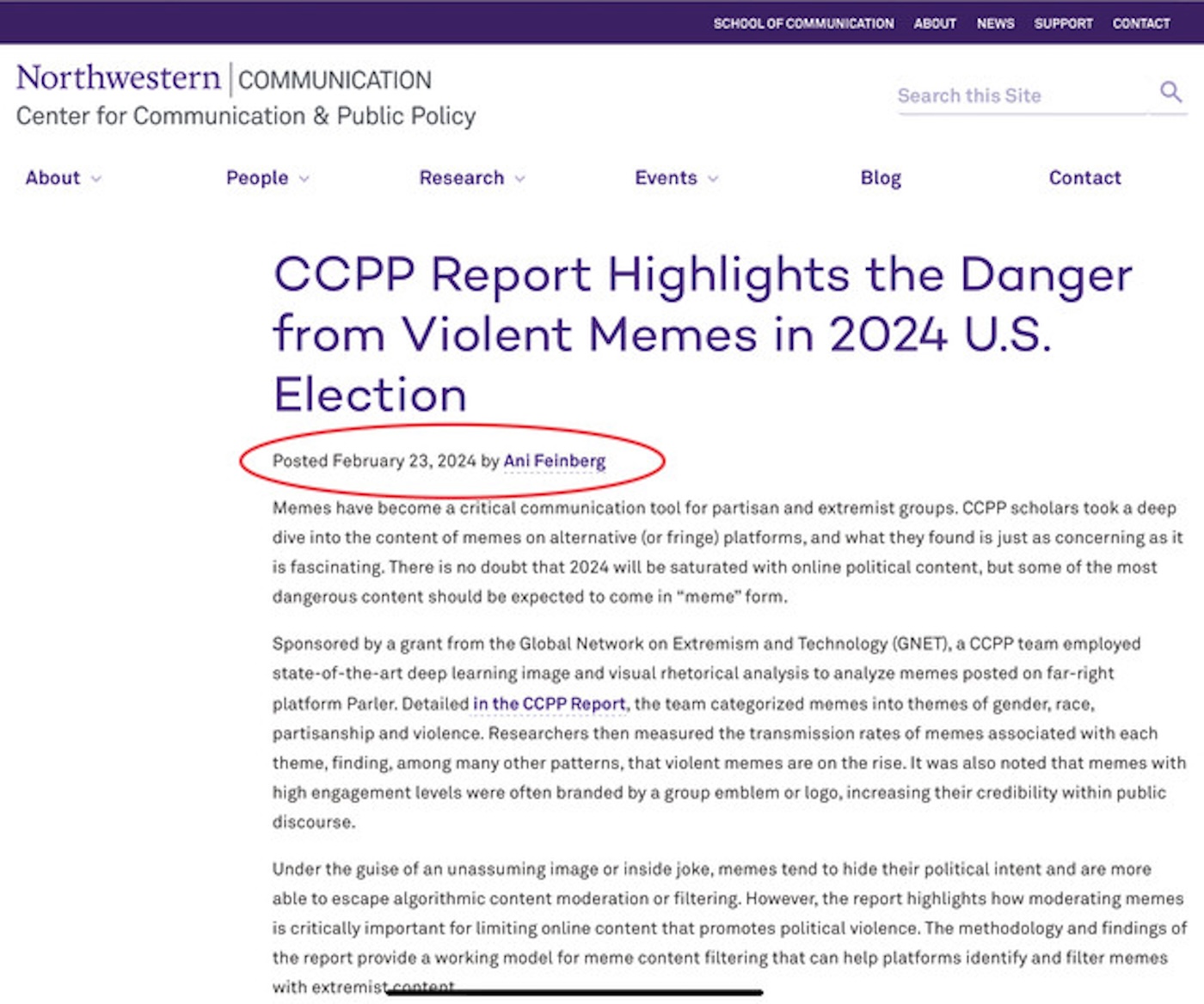
Task: Click the Northwestern logo
Action: coord(119,78)
